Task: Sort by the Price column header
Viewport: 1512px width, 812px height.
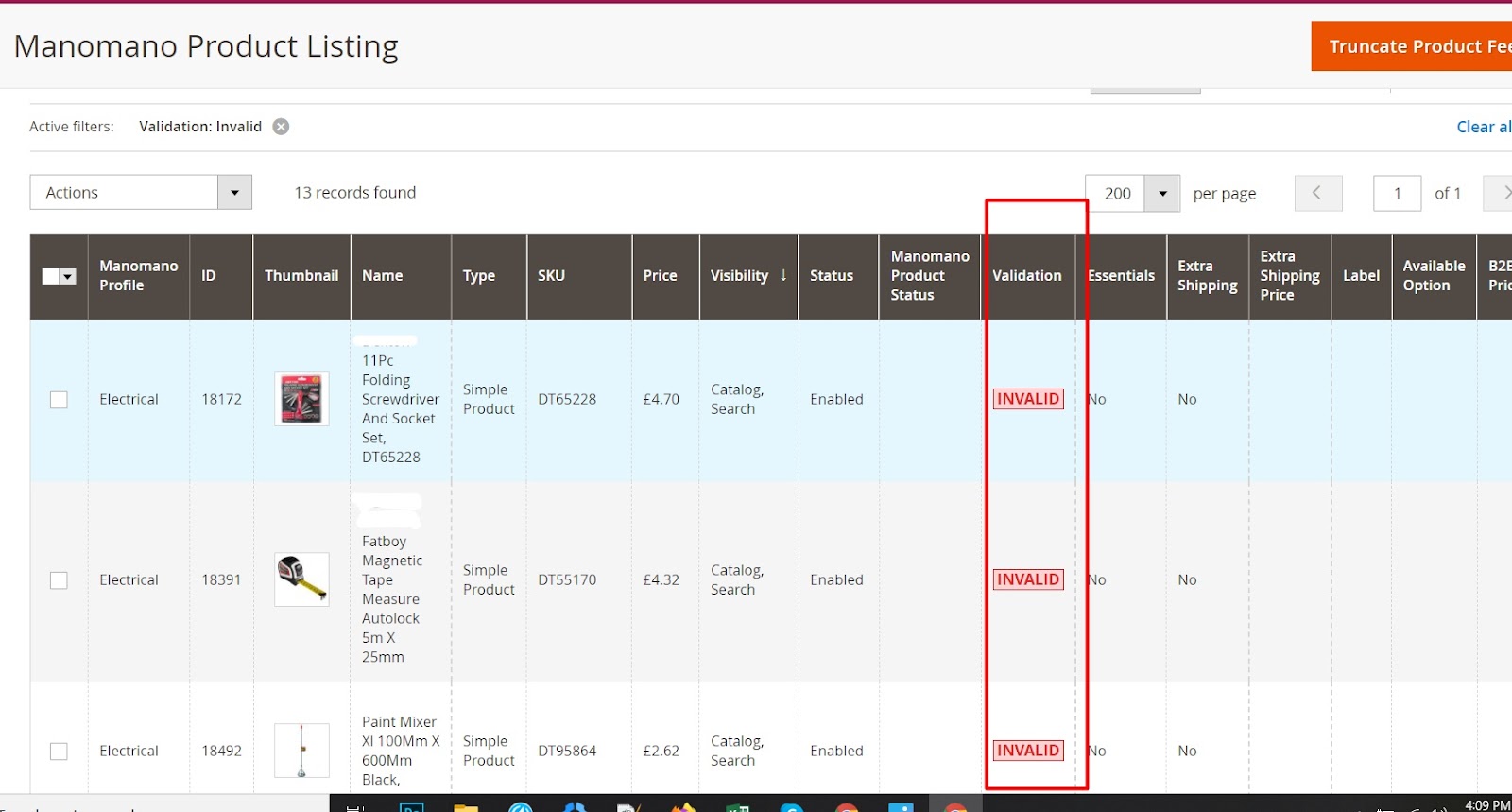Action: point(665,276)
